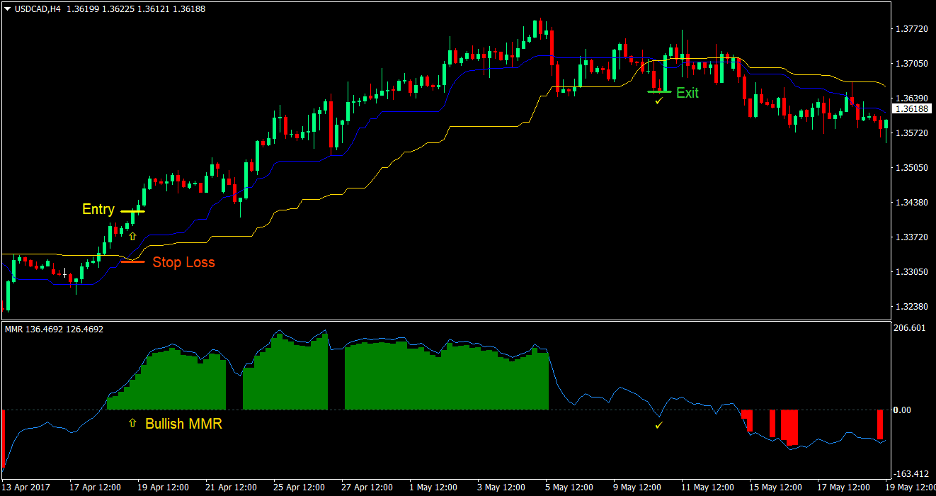This screenshot has width=936, height=496.
Task: Click the MMR 136.4692 126.4692 indicator label
Action: [54, 329]
